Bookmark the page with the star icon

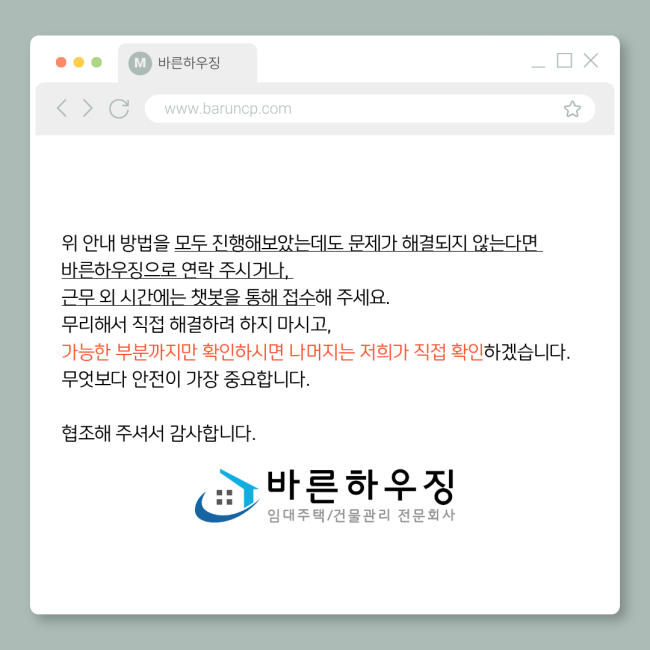tap(572, 109)
